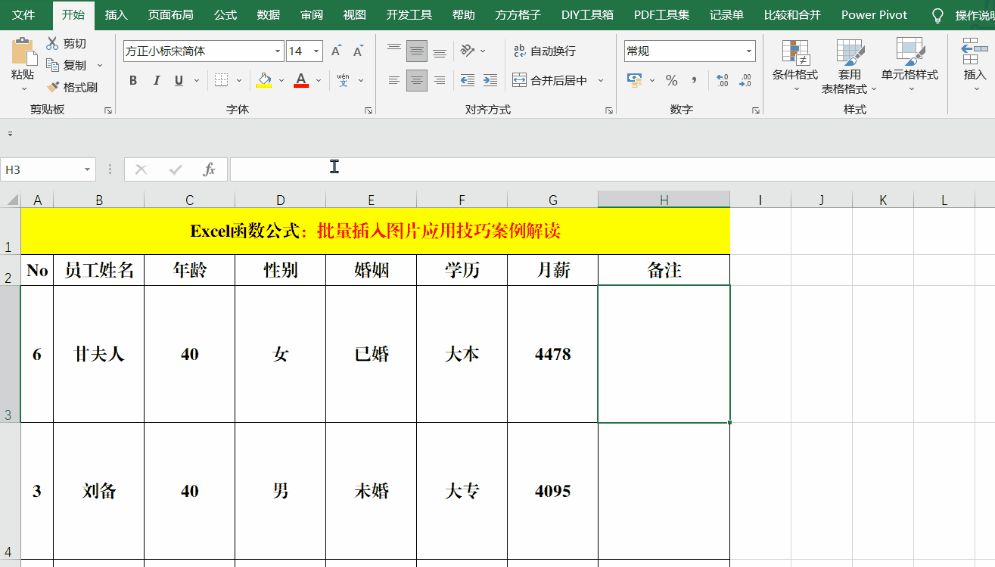The height and width of the screenshot is (567, 995).
Task: Open the number format dropdown
Action: pyautogui.click(x=749, y=51)
